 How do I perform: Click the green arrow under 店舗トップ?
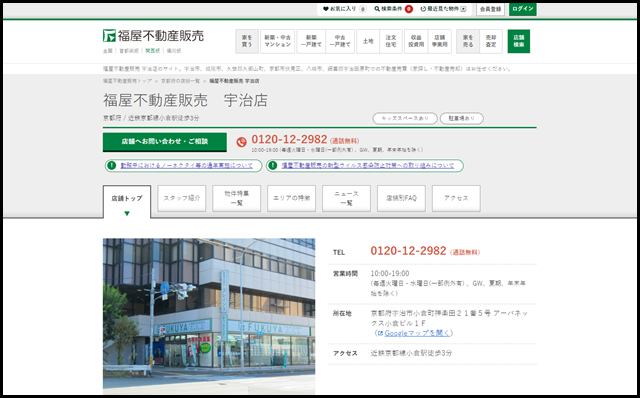pyautogui.click(x=127, y=213)
